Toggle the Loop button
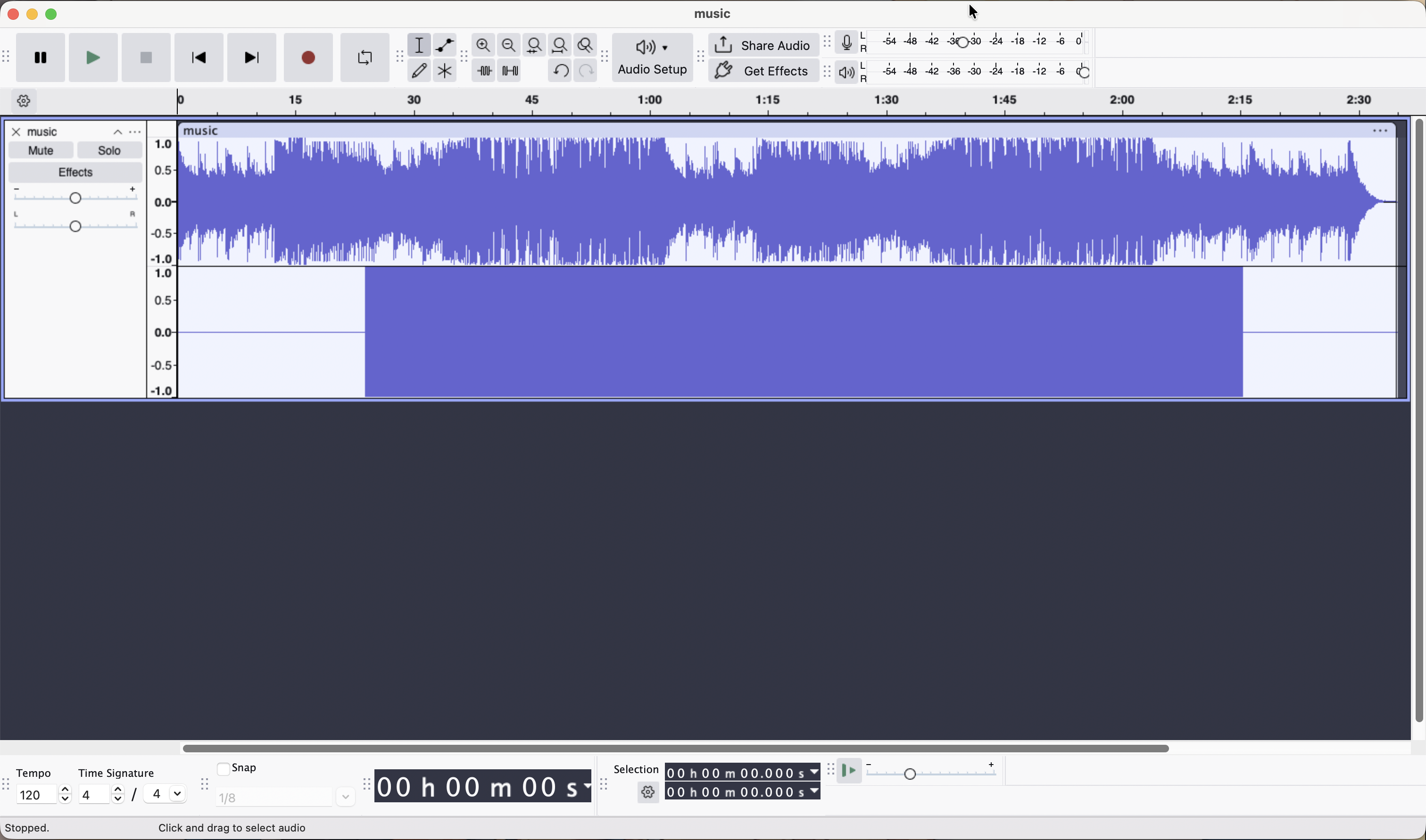This screenshot has height=840, width=1426. pyautogui.click(x=365, y=57)
